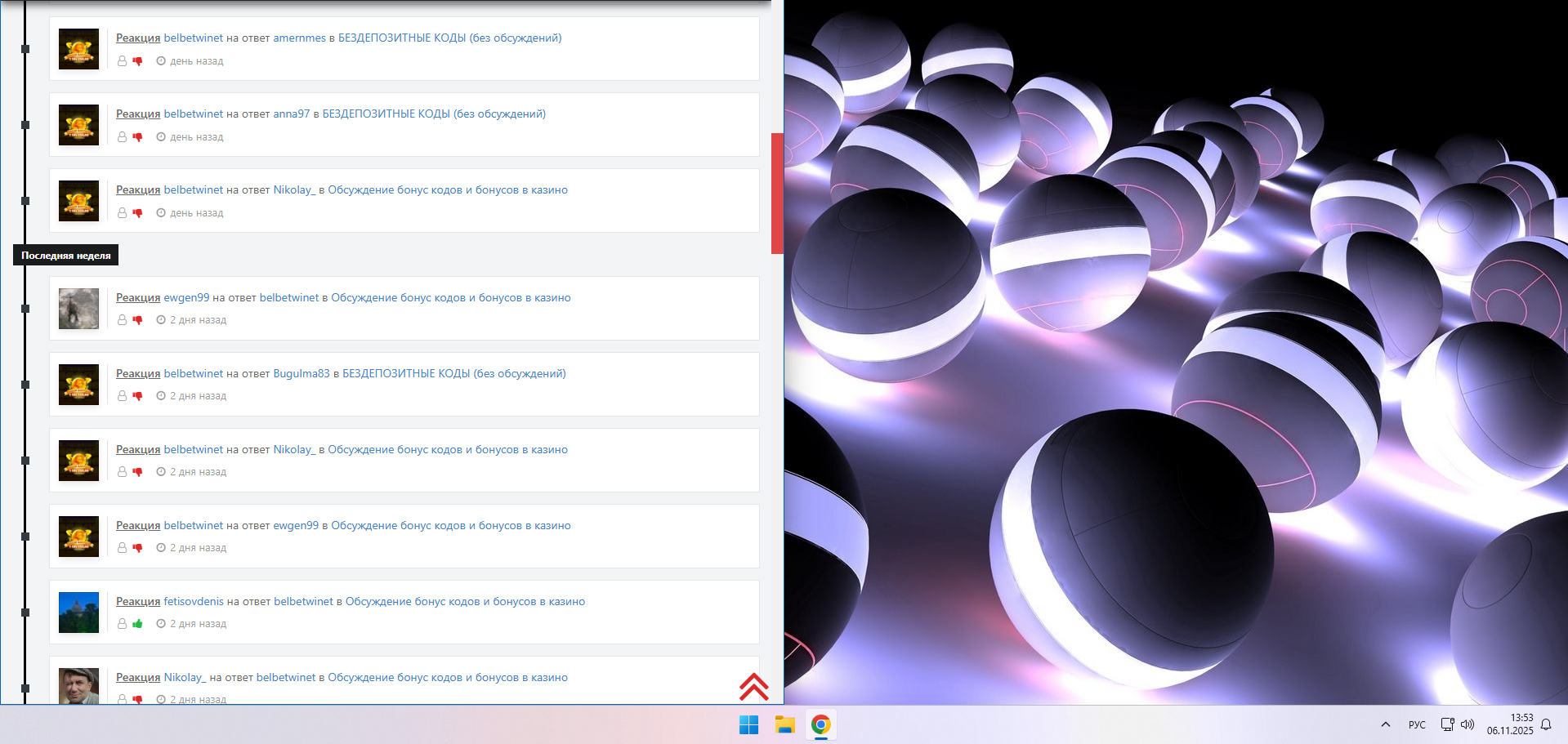Open anna97 user profile link
The width and height of the screenshot is (1568, 744).
point(291,114)
